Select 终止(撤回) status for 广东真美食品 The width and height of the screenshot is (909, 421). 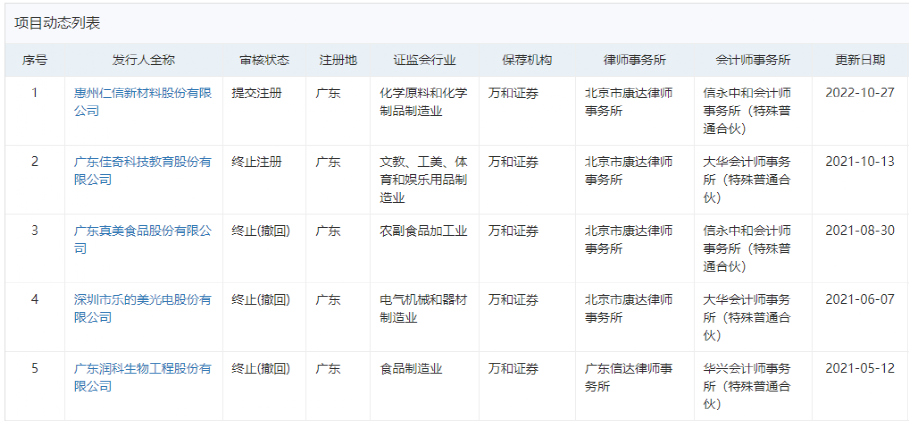(x=261, y=231)
